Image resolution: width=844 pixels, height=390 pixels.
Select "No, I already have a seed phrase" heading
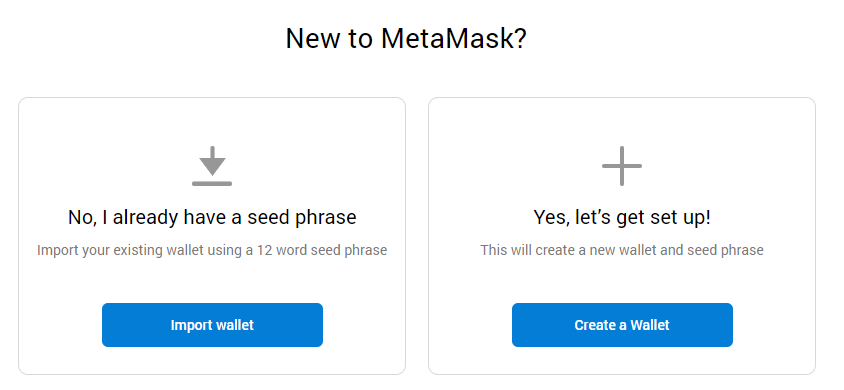click(212, 217)
